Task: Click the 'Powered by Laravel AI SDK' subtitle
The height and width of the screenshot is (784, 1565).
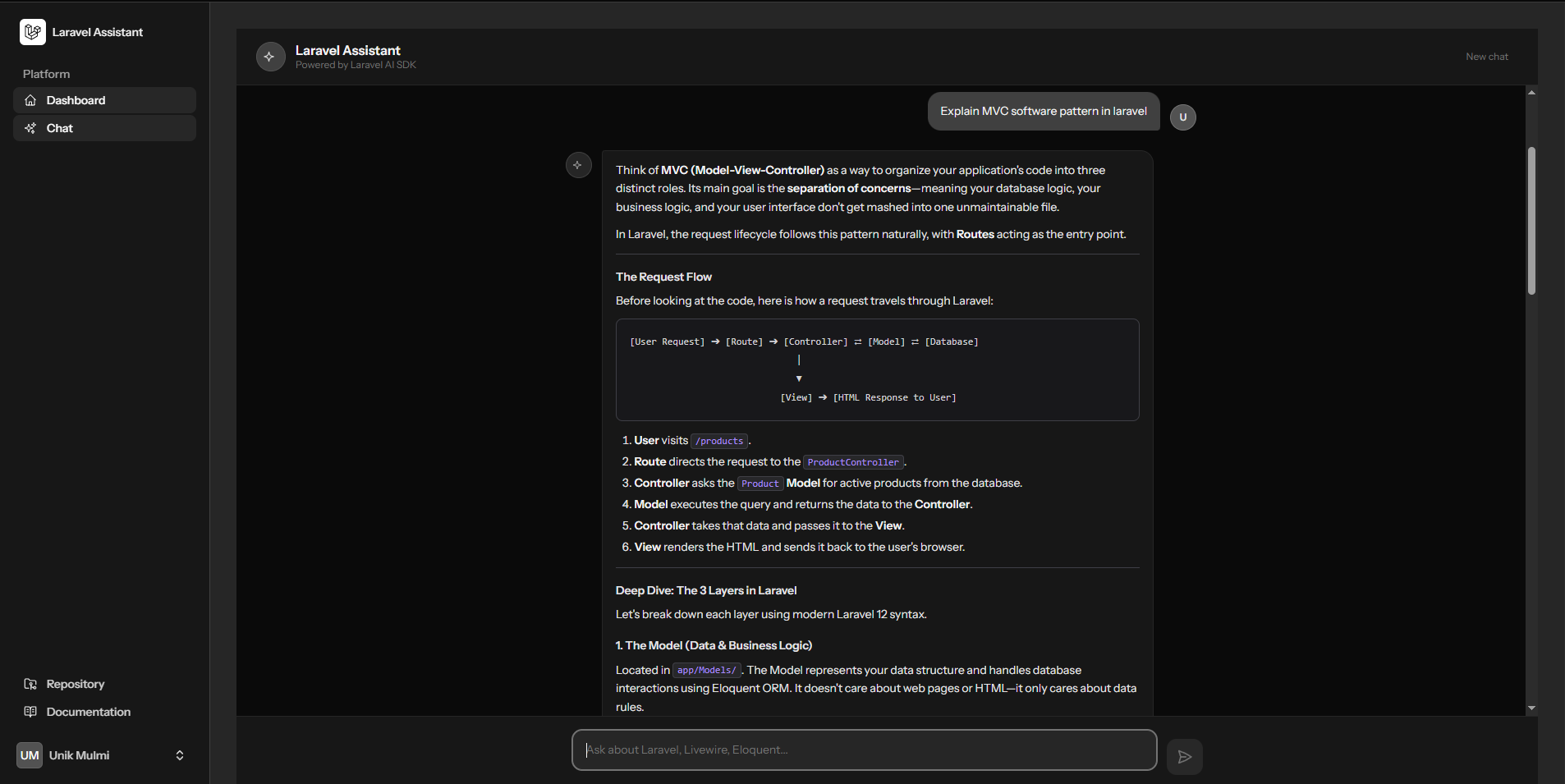Action: 356,65
